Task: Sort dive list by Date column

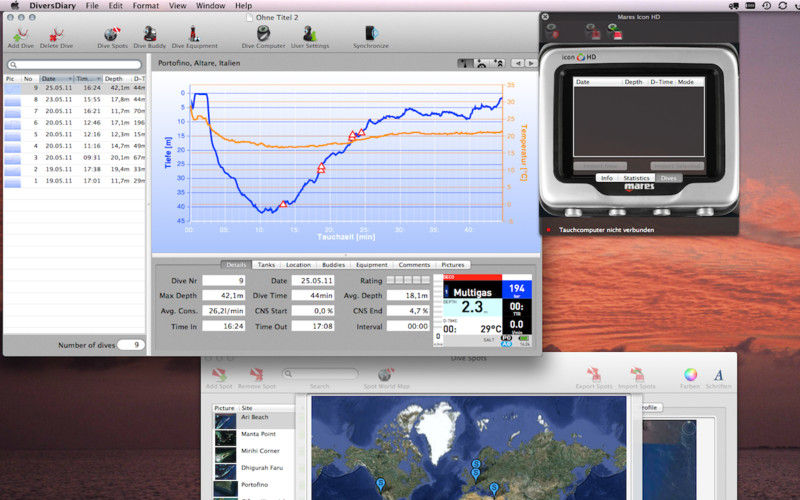Action: pyautogui.click(x=56, y=79)
